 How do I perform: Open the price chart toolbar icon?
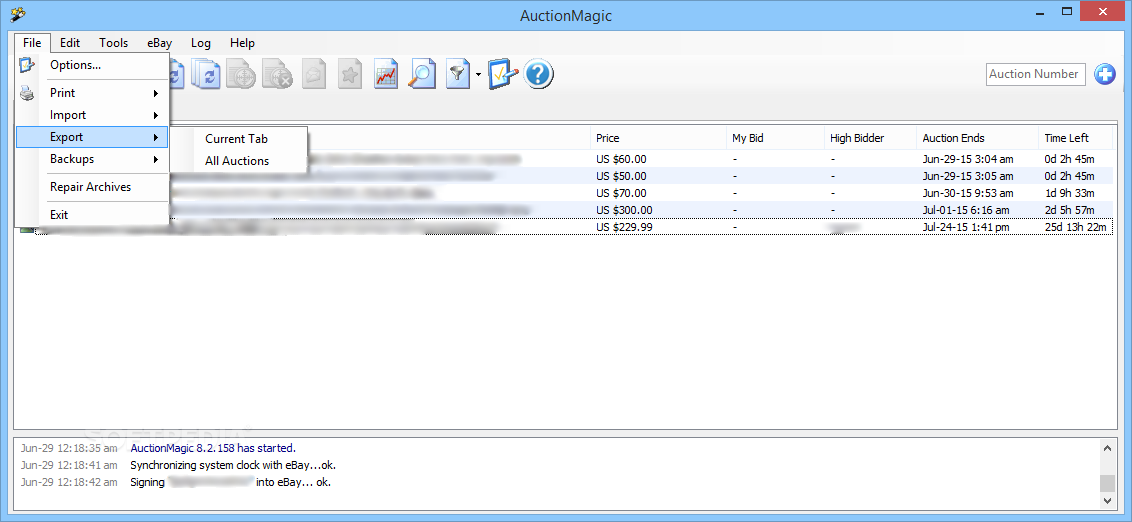[x=386, y=74]
